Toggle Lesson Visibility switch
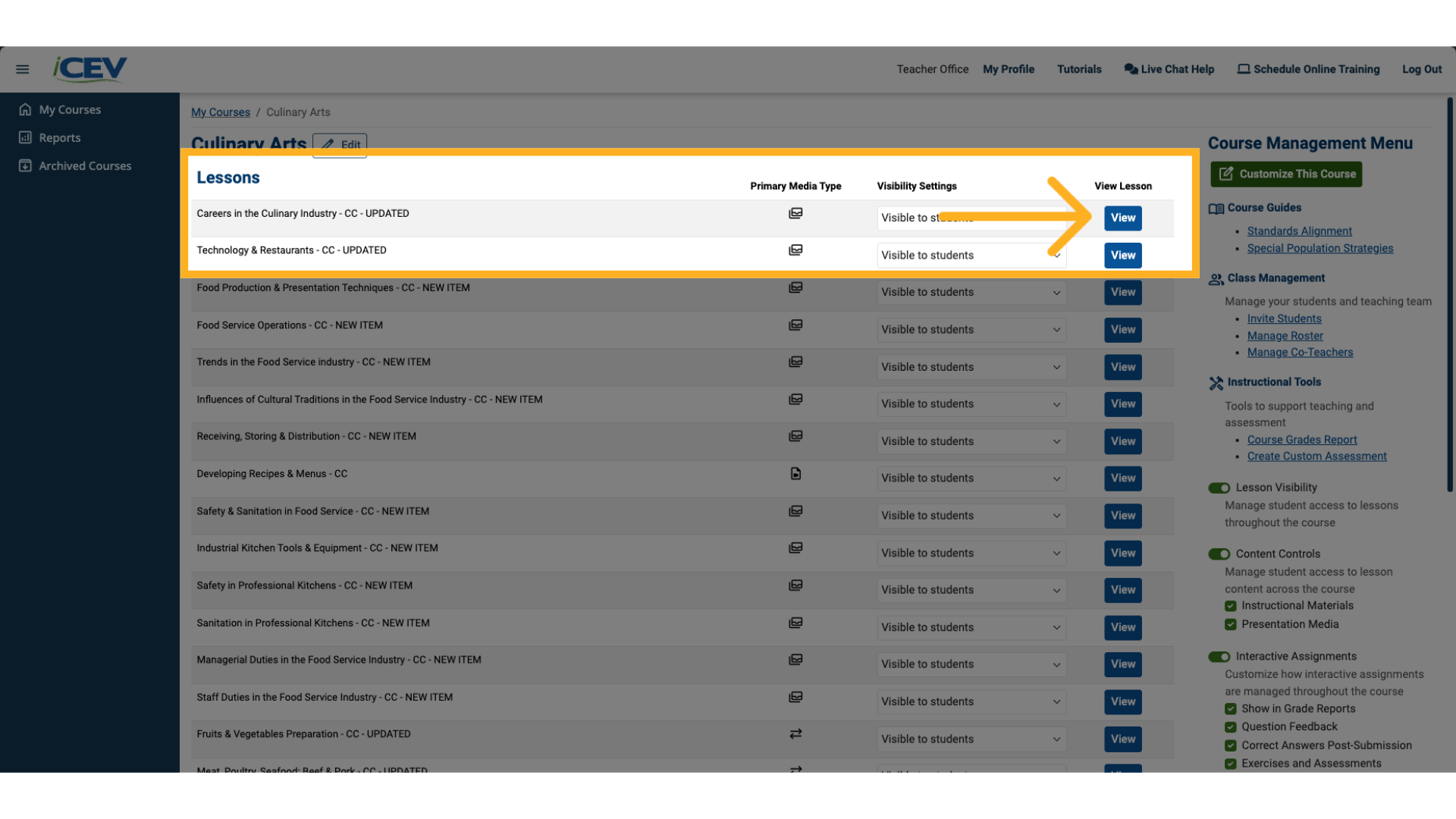The height and width of the screenshot is (819, 1456). [1219, 488]
